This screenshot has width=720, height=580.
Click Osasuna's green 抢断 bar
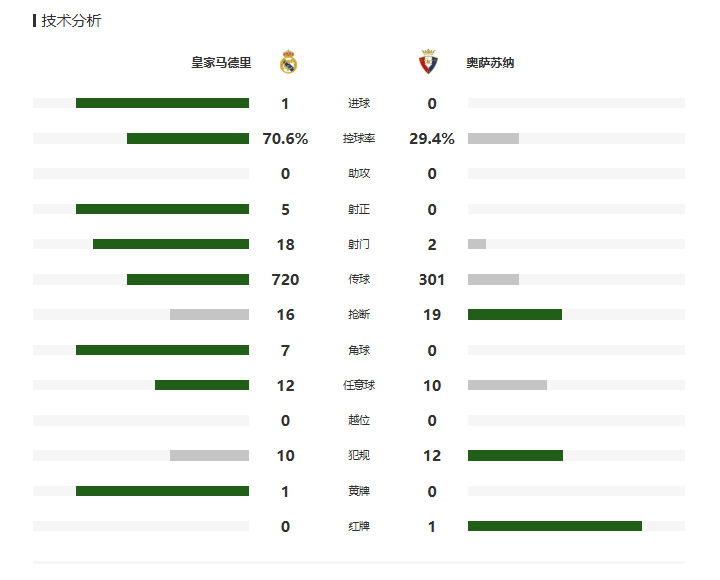[515, 315]
